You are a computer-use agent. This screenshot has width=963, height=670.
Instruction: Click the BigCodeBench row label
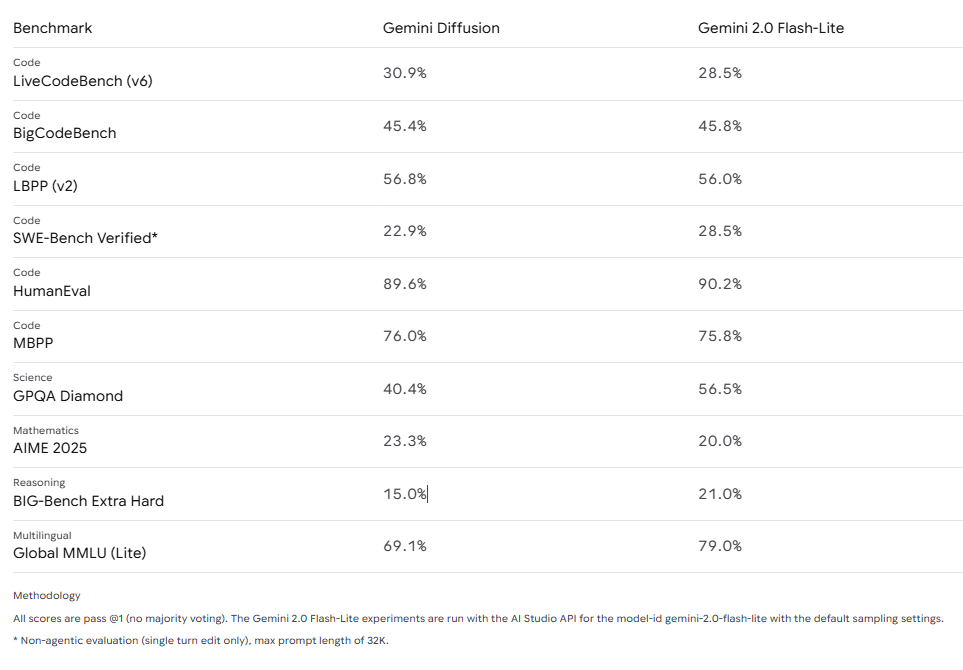tap(64, 133)
